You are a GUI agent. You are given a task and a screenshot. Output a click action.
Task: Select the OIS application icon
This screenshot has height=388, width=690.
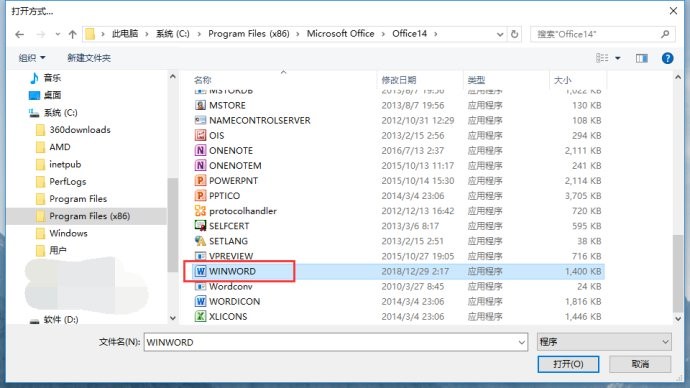click(x=200, y=135)
